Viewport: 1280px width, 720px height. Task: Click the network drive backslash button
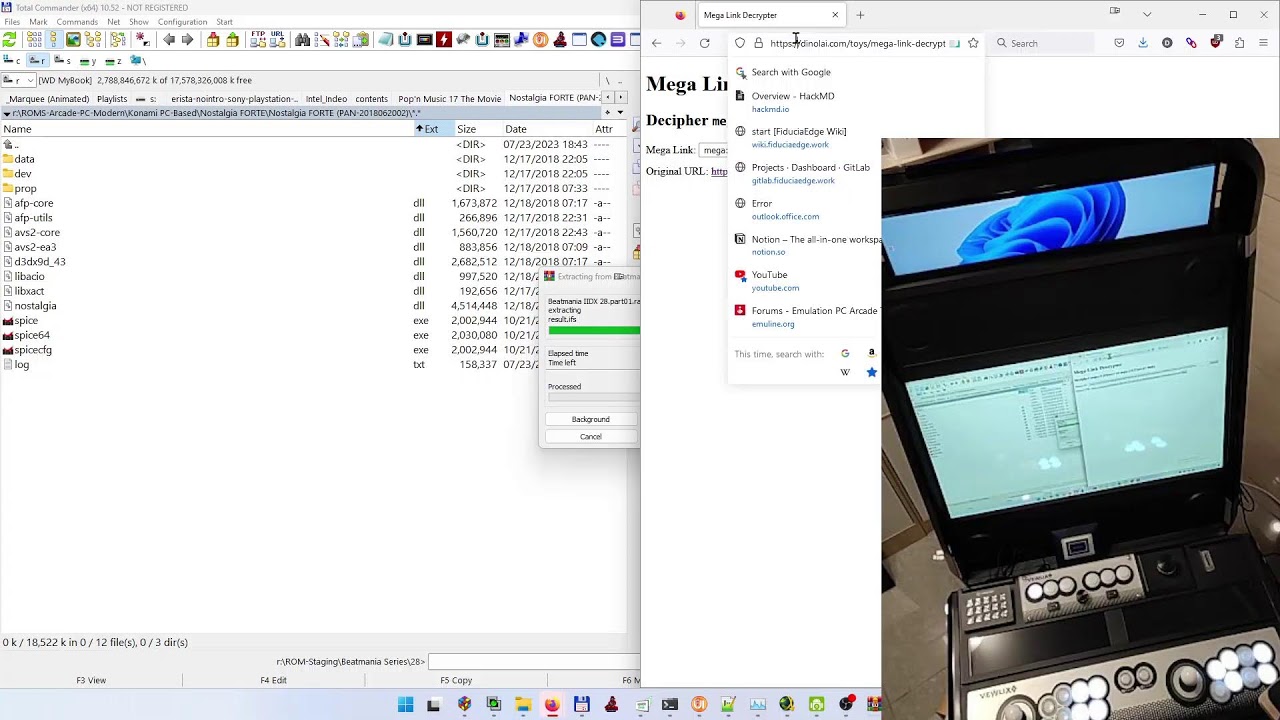pos(138,61)
